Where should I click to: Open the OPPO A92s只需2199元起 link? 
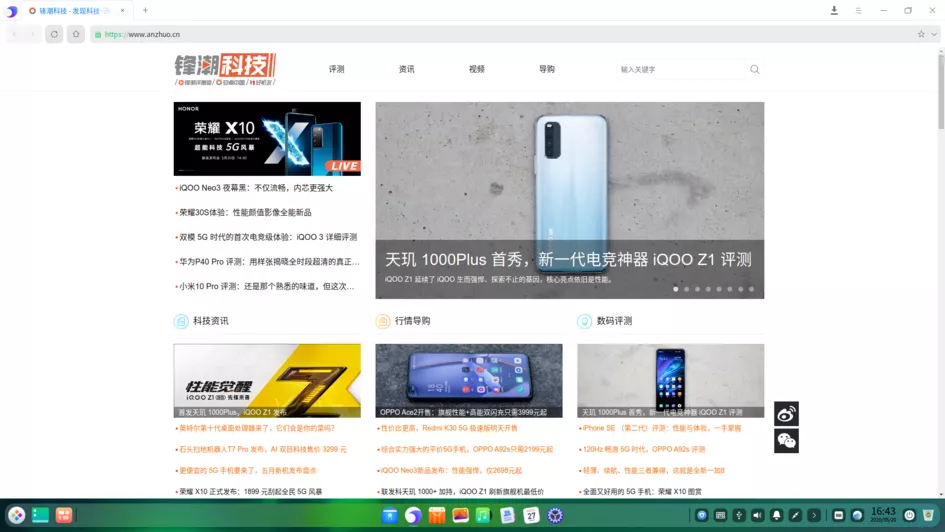click(466, 449)
